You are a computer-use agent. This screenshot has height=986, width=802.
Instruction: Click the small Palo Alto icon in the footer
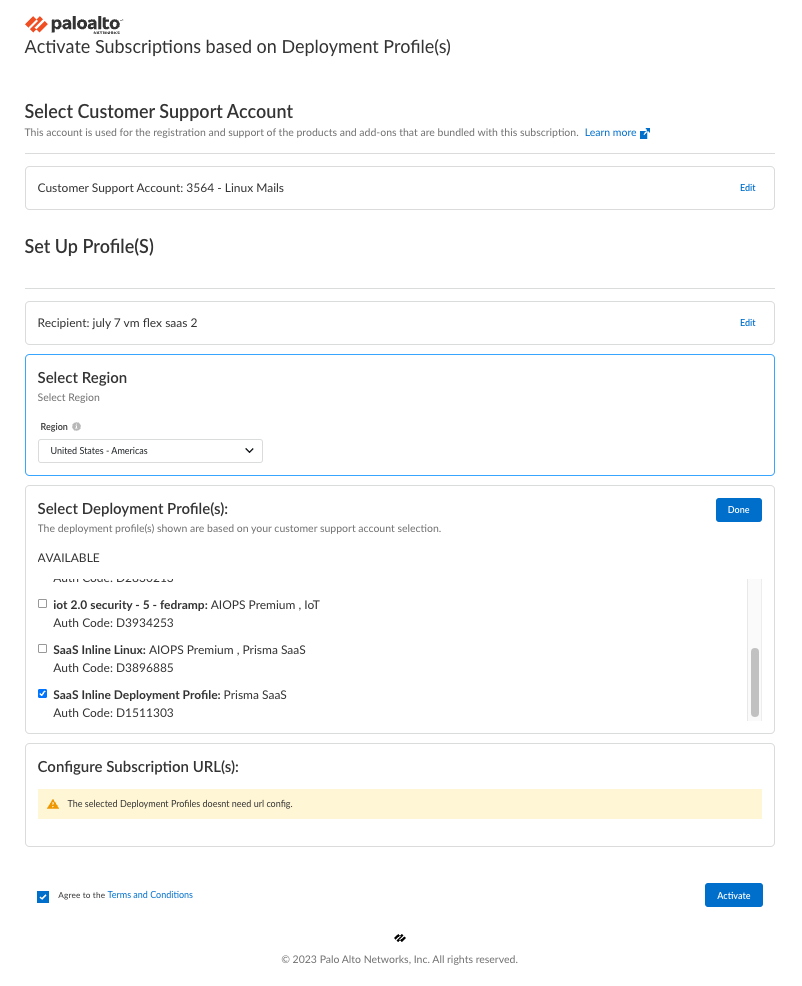[x=400, y=938]
